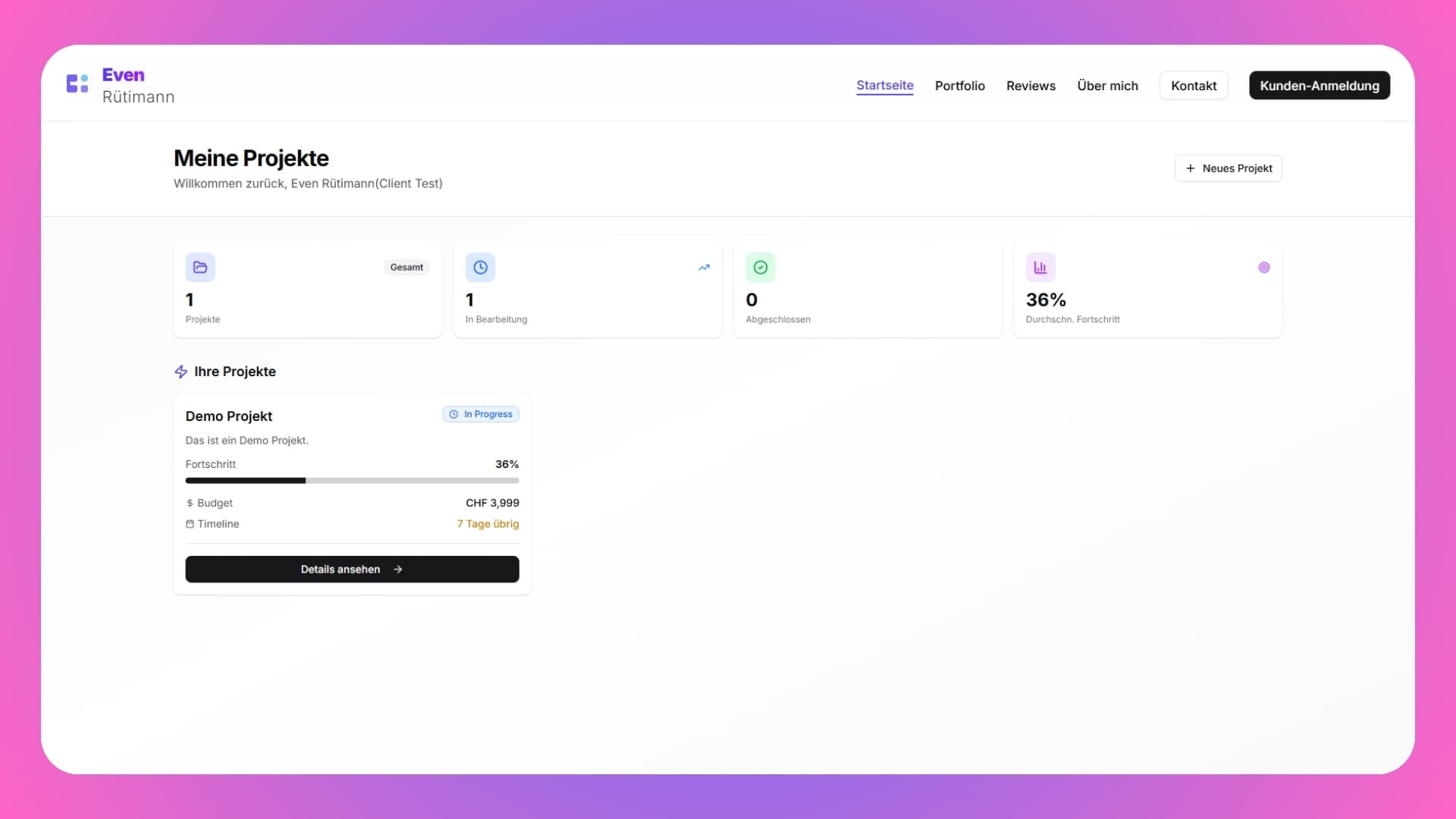The height and width of the screenshot is (819, 1456).
Task: Select the calendar icon beside Timeline
Action: (190, 523)
